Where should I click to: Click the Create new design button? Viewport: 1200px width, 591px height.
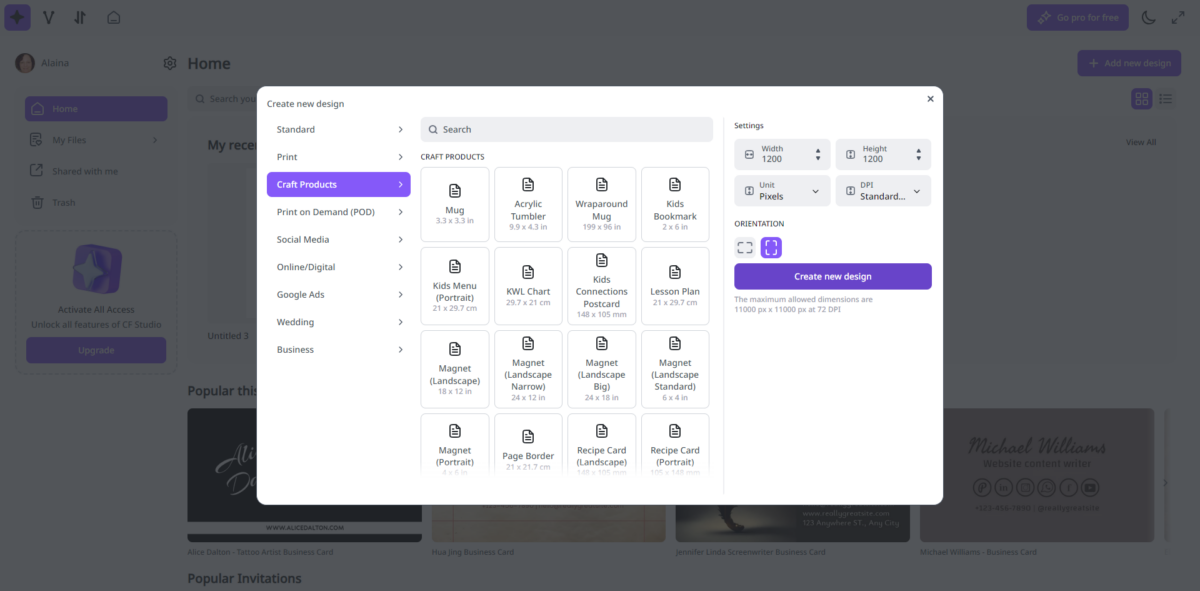pyautogui.click(x=833, y=276)
